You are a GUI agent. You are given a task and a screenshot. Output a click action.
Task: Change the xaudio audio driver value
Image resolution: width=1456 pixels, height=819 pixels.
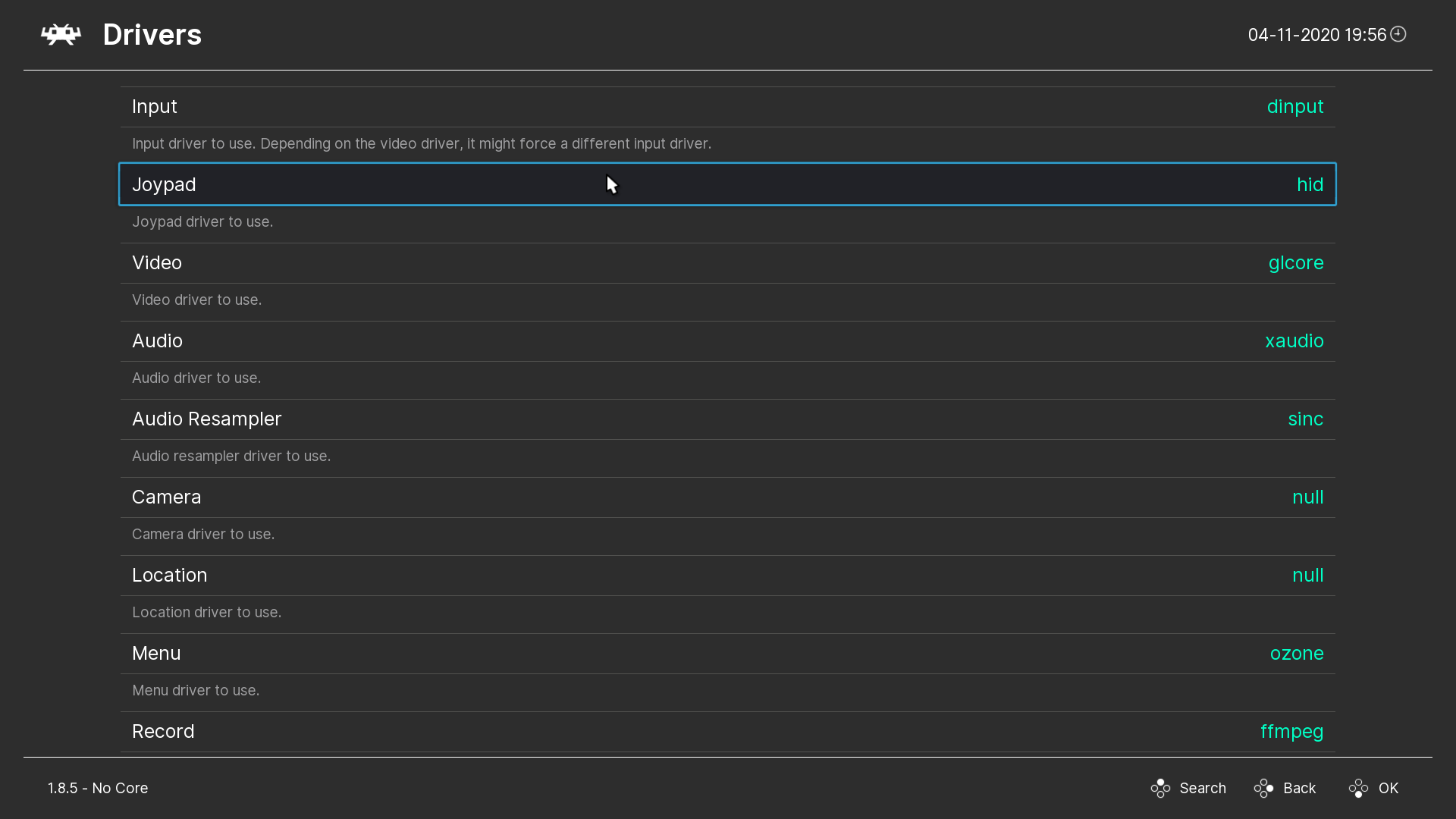coord(1294,341)
